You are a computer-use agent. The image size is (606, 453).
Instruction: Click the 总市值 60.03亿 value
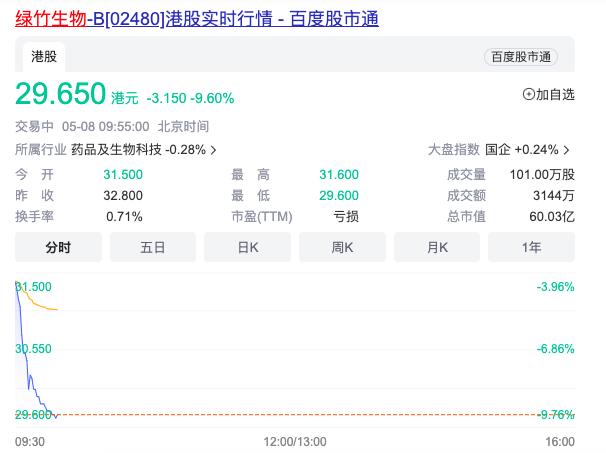(554, 216)
